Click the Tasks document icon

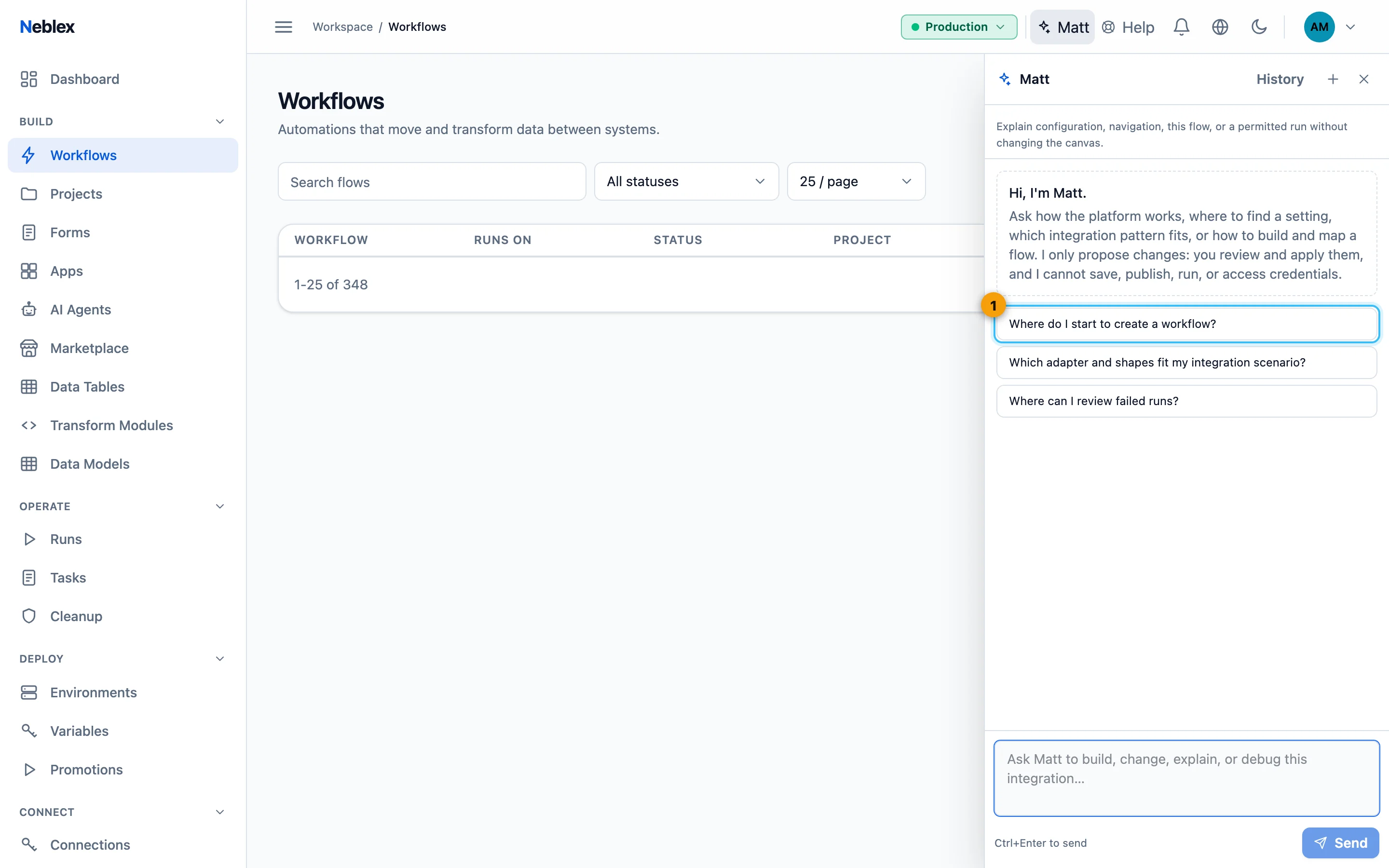29,578
